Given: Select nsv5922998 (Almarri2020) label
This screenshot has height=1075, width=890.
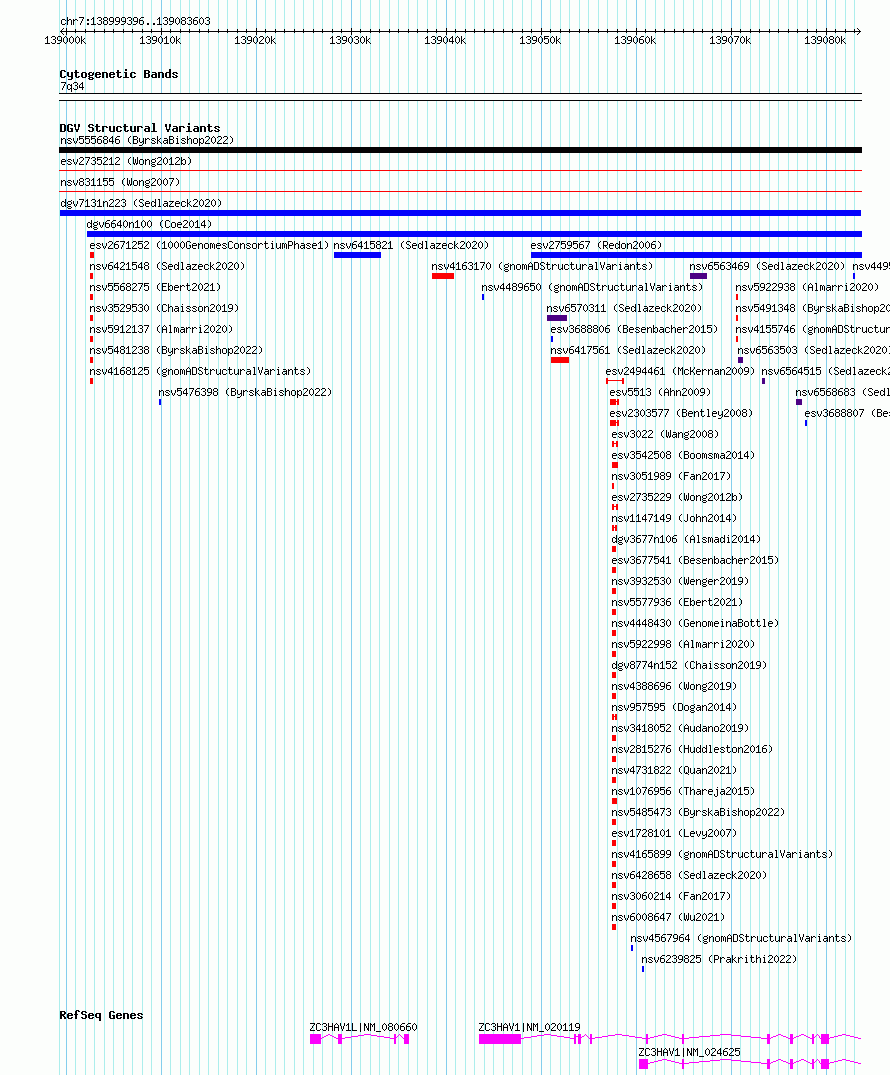Looking at the screenshot, I should pos(684,644).
